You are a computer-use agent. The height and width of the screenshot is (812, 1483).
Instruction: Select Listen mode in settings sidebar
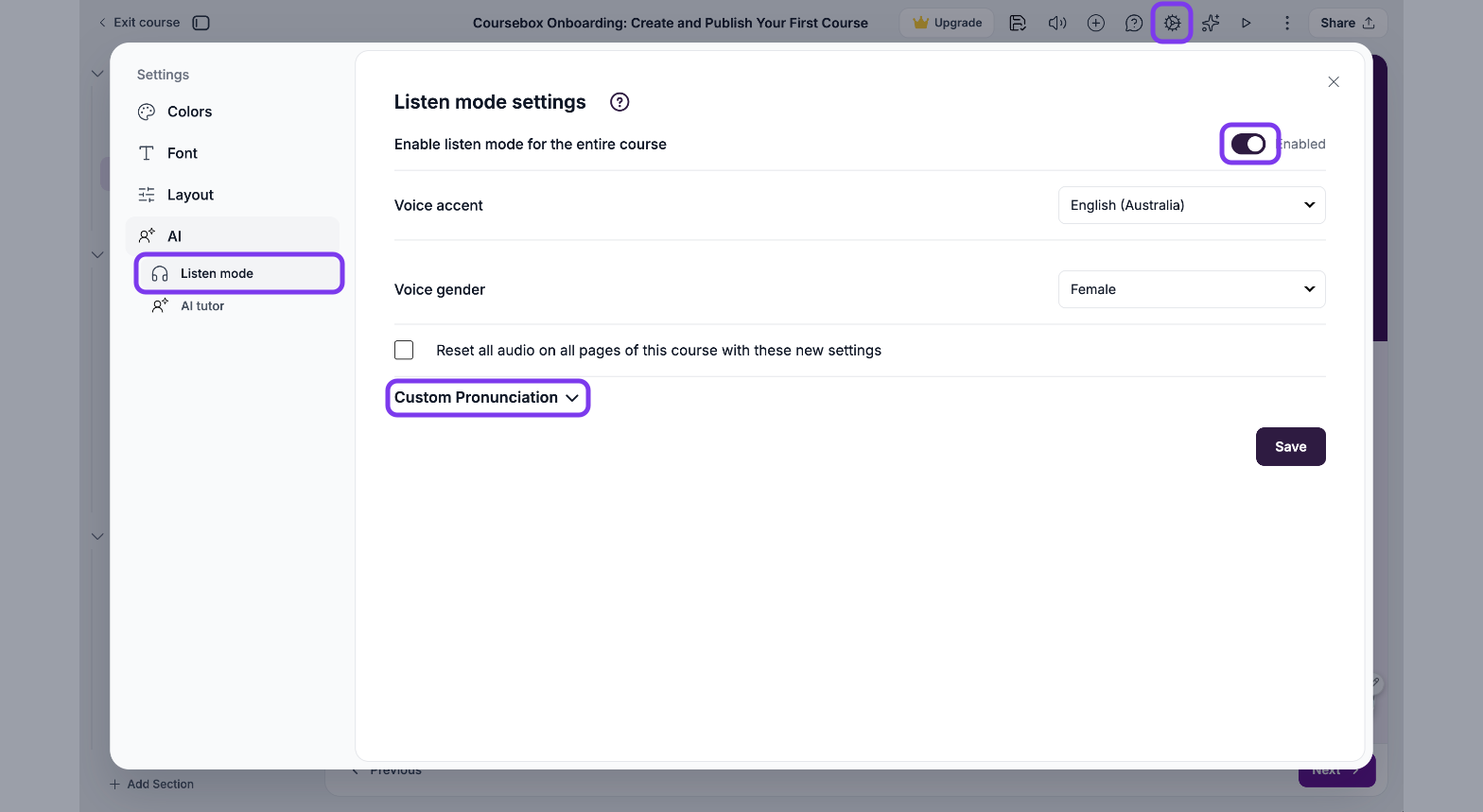239,273
